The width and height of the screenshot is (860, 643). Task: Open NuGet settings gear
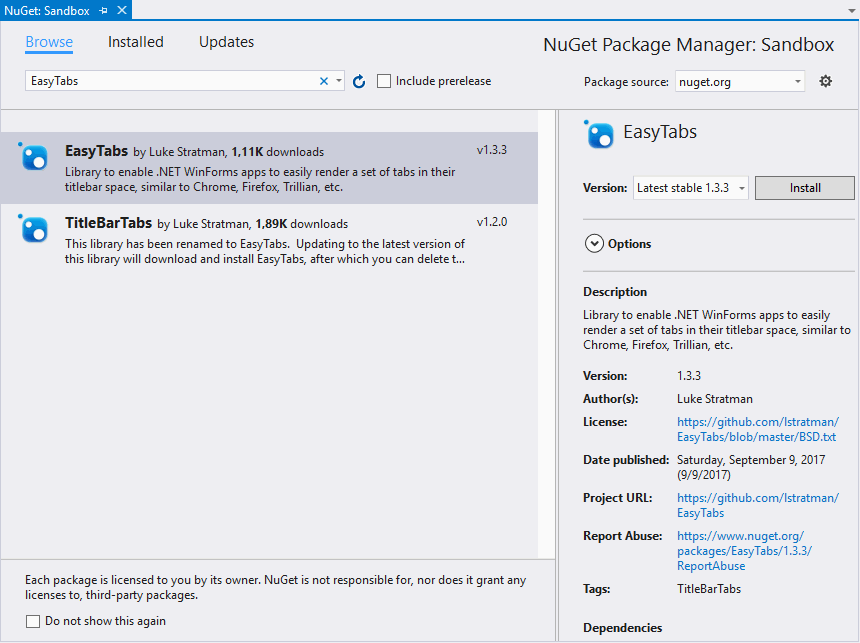pos(825,81)
